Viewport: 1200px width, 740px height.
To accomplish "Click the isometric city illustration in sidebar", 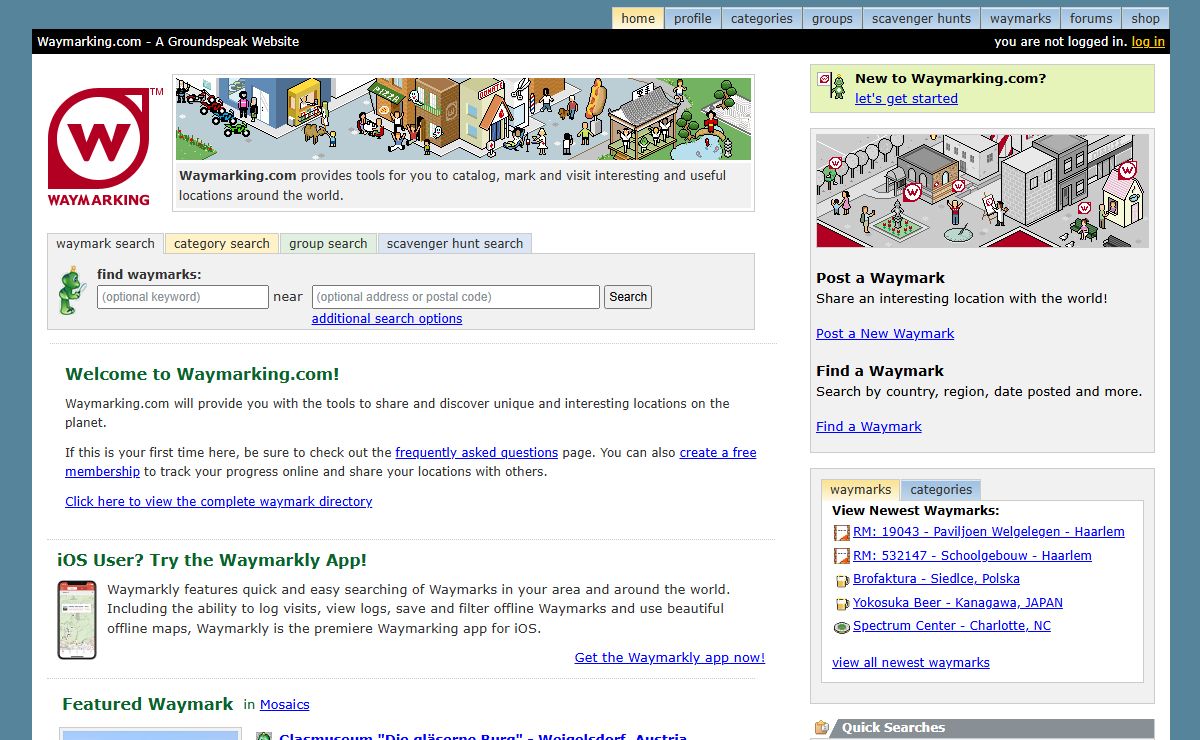I will point(982,191).
